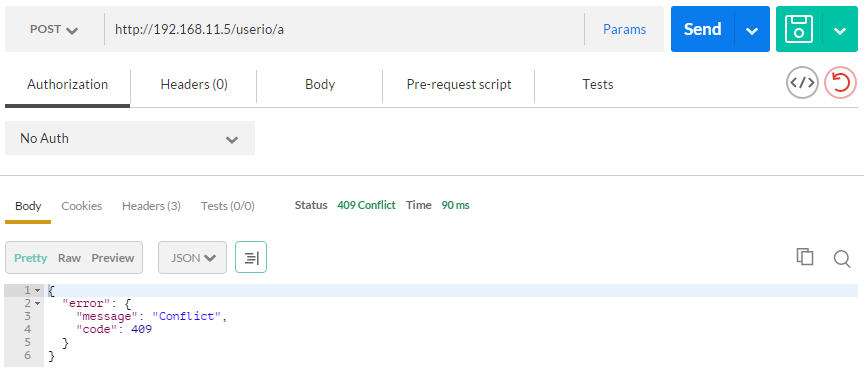Open the POST method dropdown

pyautogui.click(x=54, y=29)
